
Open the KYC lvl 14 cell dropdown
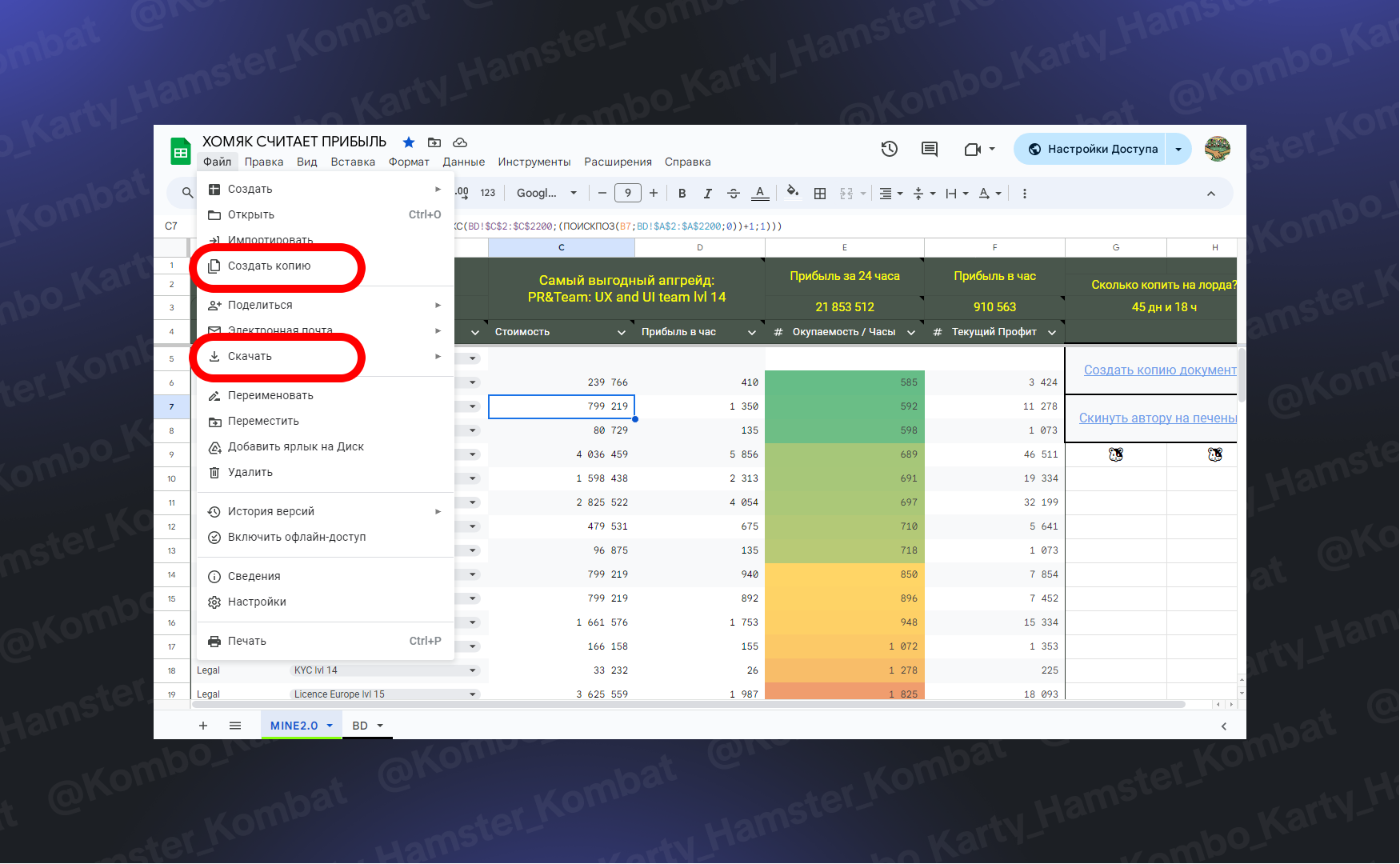click(x=473, y=670)
